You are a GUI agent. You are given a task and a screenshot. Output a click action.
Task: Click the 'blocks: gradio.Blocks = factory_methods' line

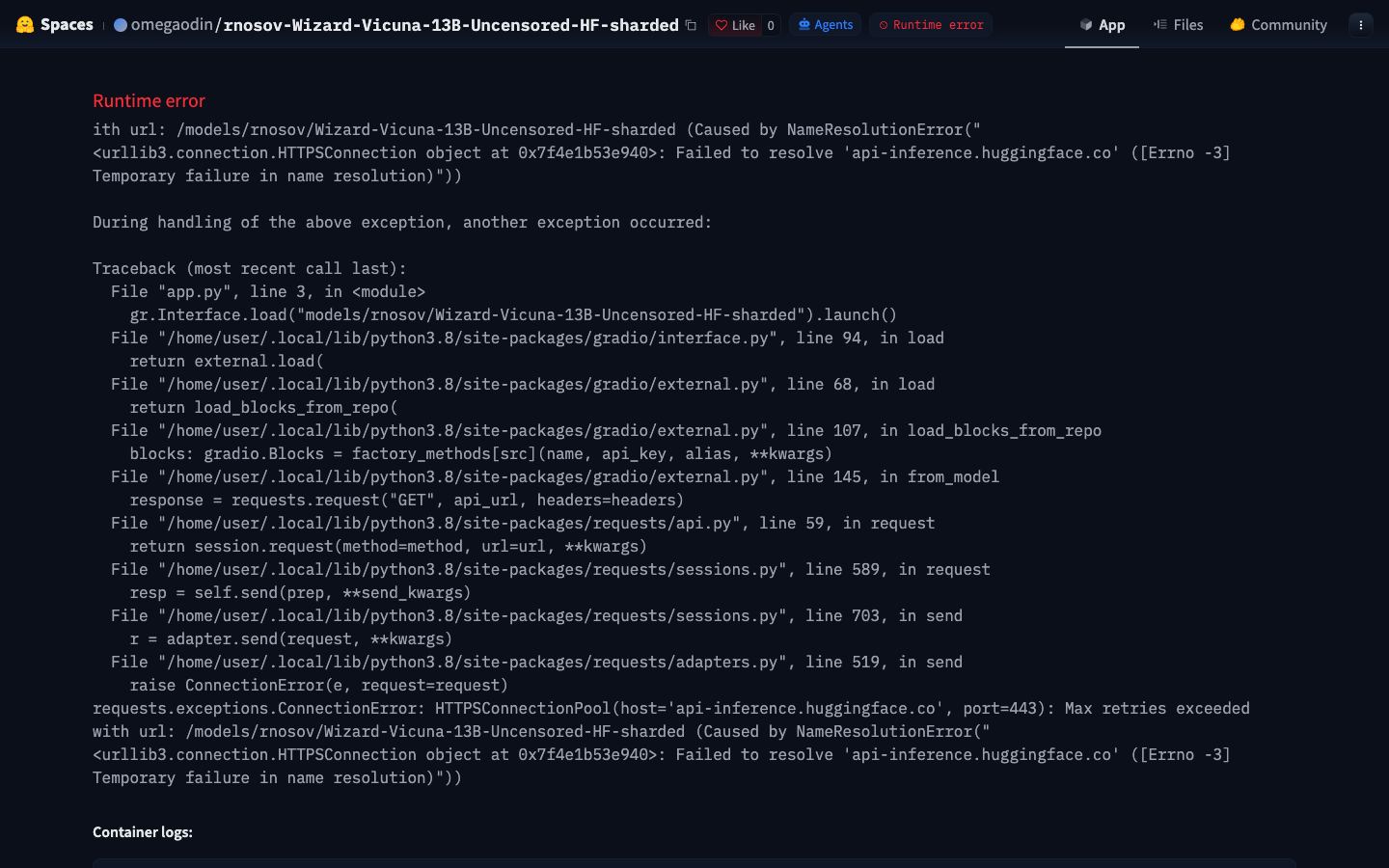[481, 453]
